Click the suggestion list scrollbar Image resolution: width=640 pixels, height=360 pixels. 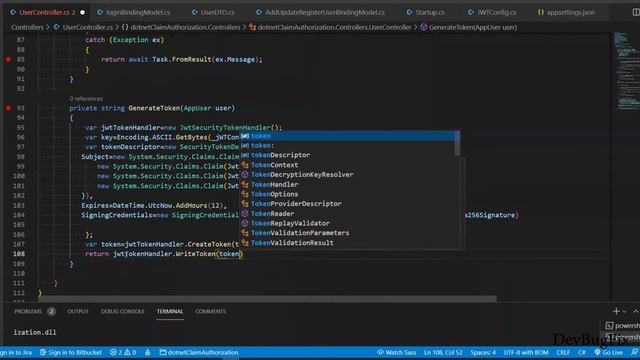click(457, 144)
